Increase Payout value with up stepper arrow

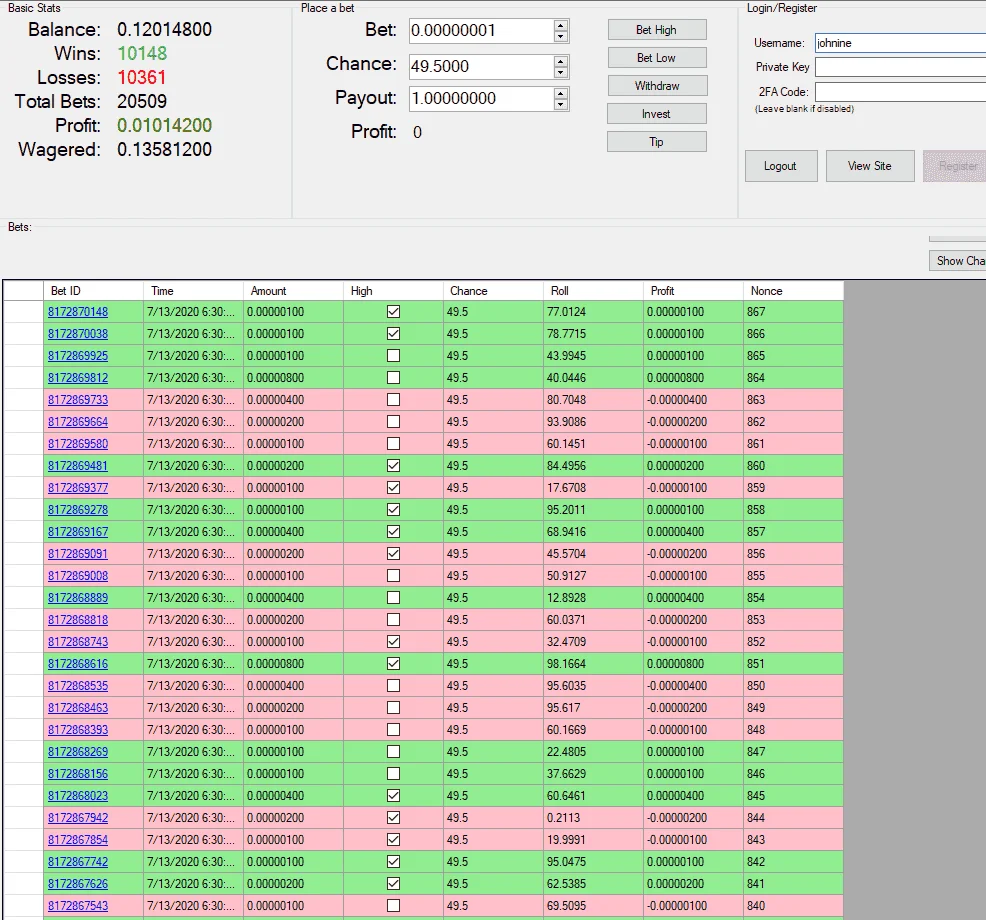pyautogui.click(x=560, y=93)
